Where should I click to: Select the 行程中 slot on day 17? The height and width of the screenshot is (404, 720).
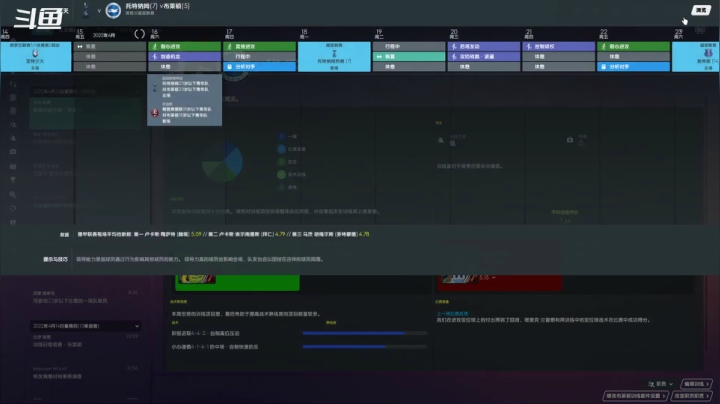[259, 56]
